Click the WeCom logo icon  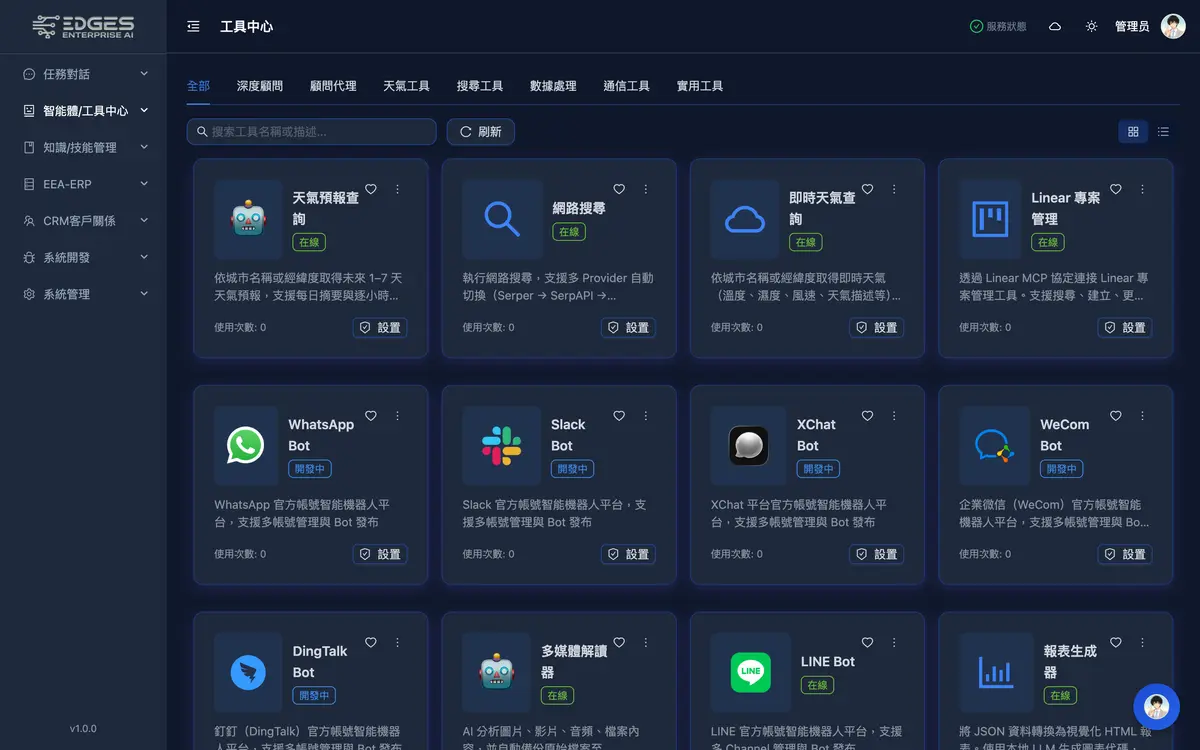994,446
